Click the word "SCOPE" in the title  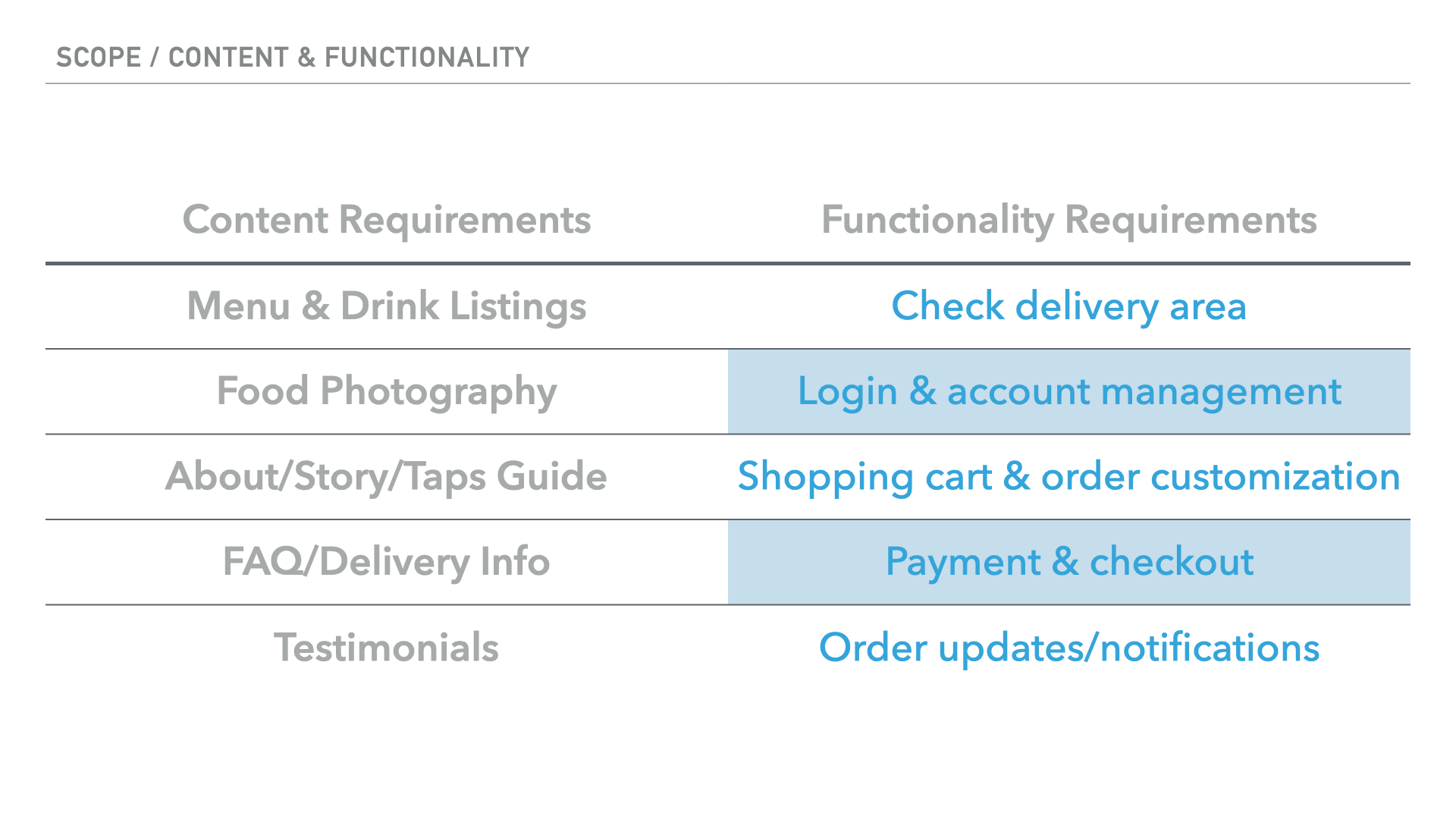click(x=99, y=58)
